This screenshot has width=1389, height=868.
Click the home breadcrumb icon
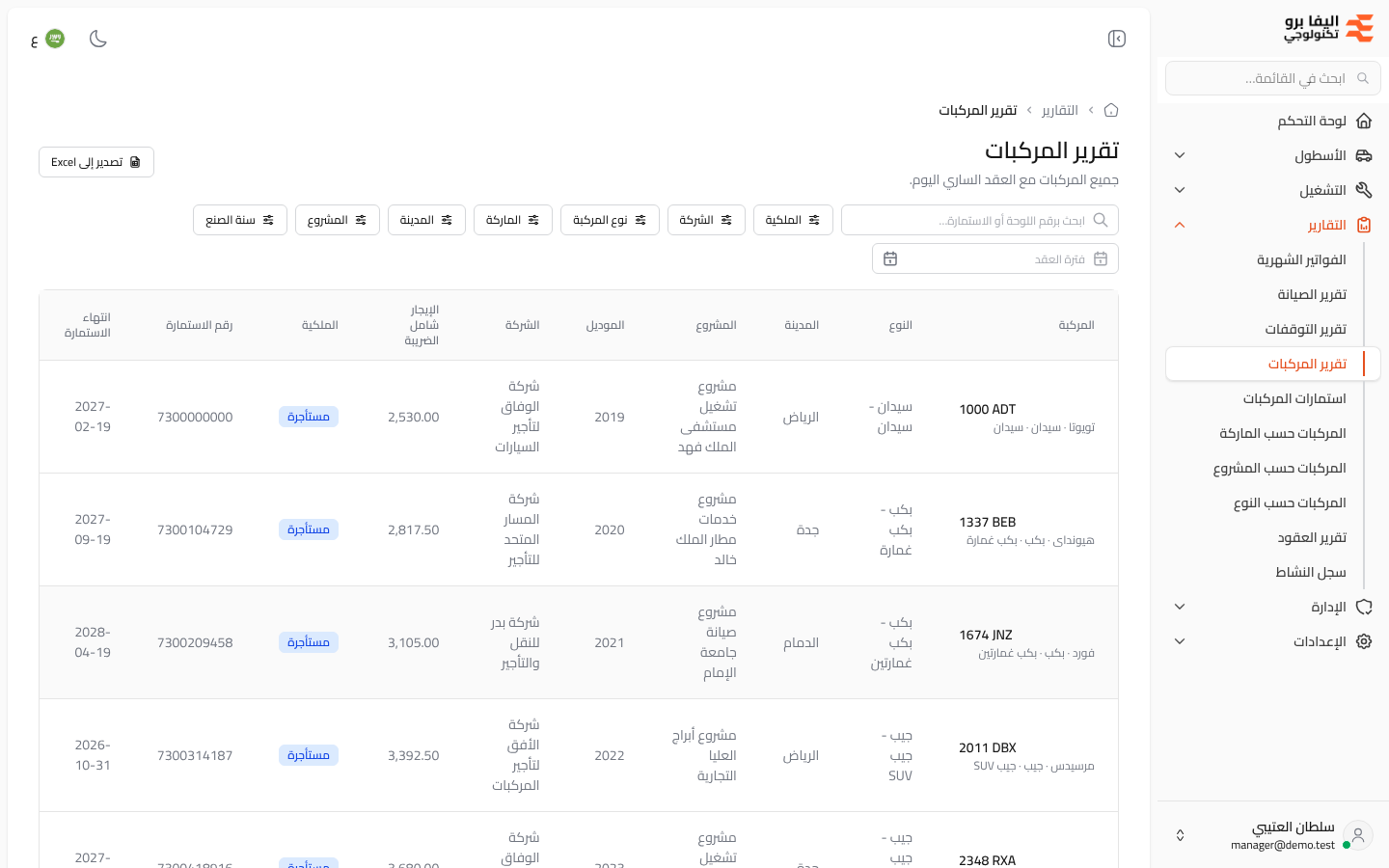coord(1111,110)
